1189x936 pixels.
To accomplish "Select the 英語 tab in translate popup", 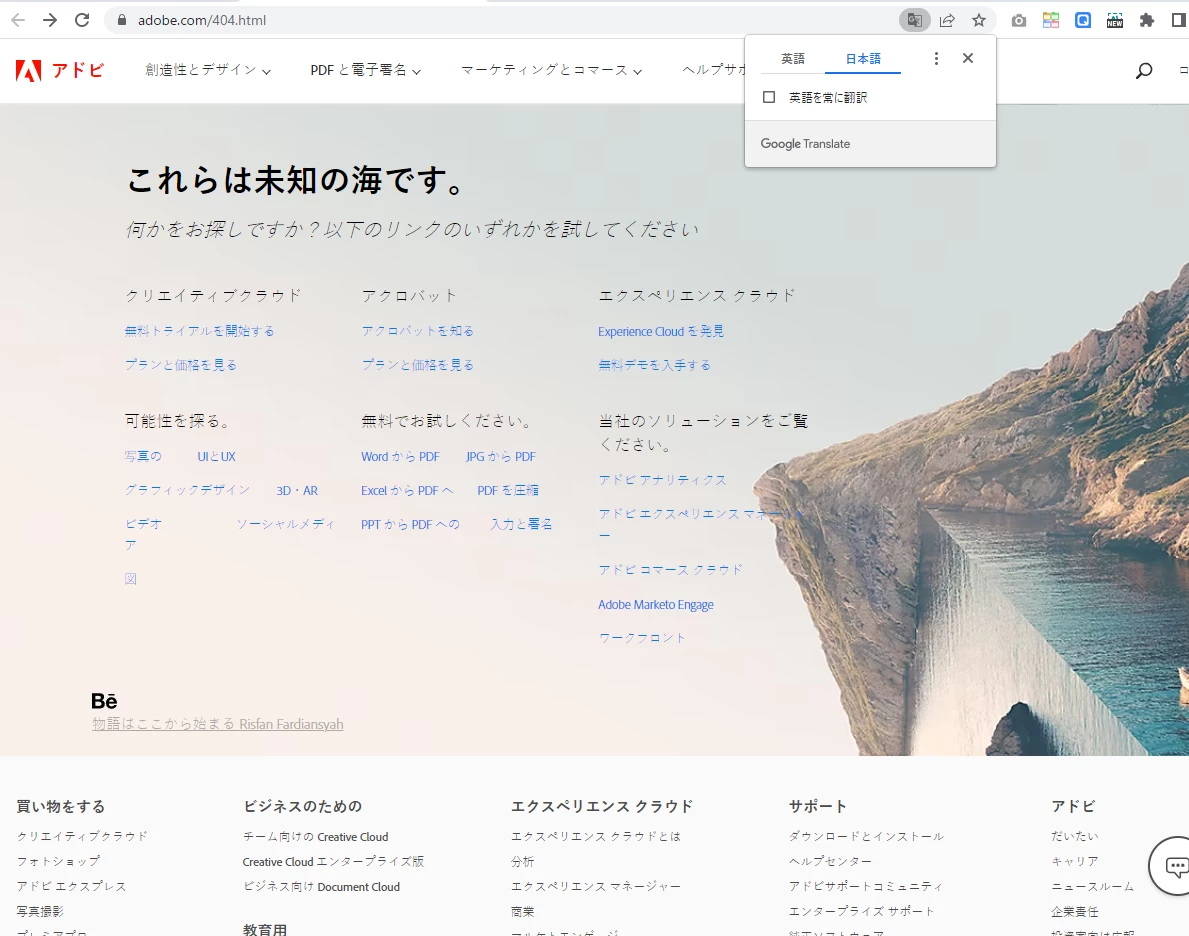I will coord(792,58).
